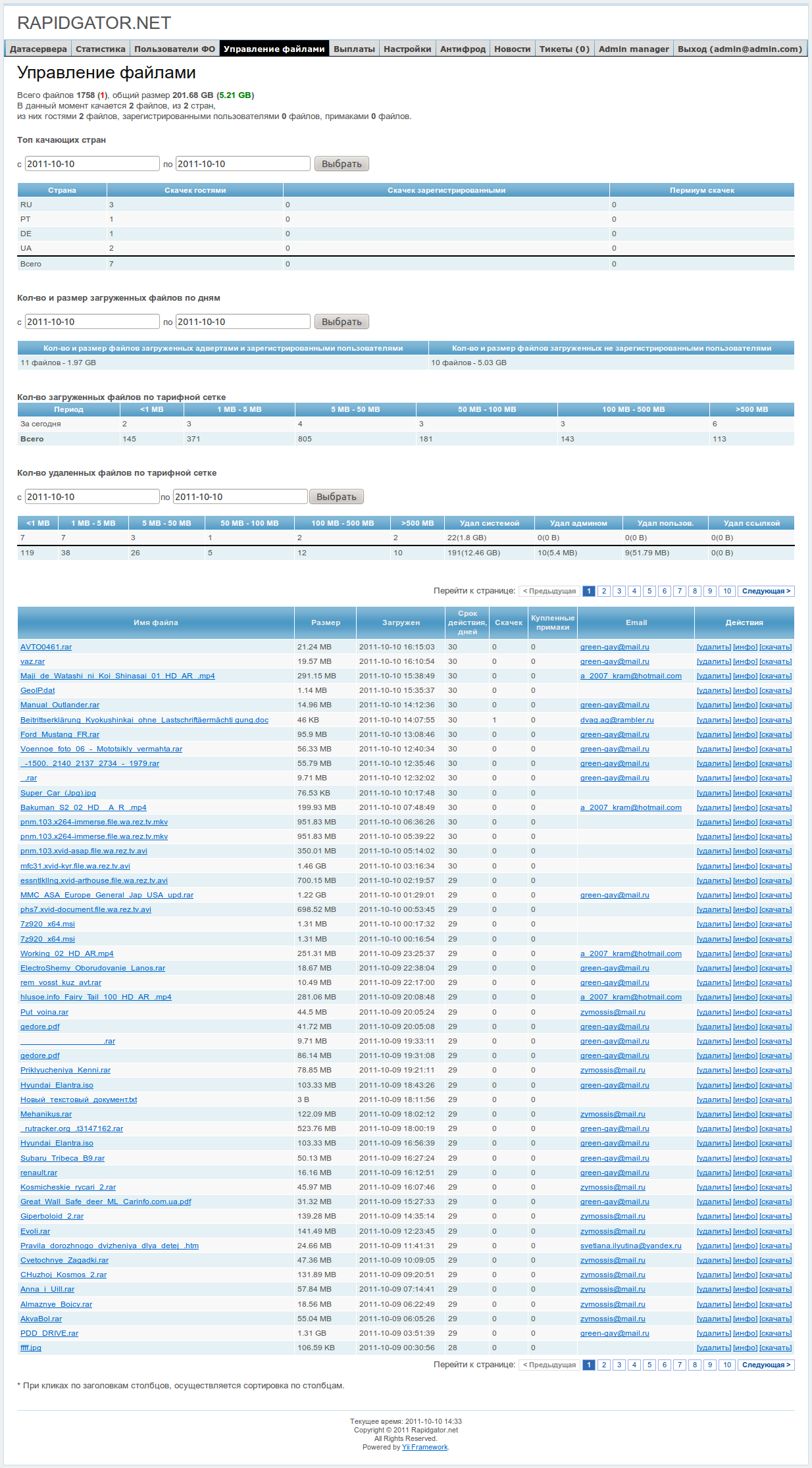Focus the end date field under Топ качающих стран
The width and height of the screenshot is (812, 1468).
[x=243, y=164]
